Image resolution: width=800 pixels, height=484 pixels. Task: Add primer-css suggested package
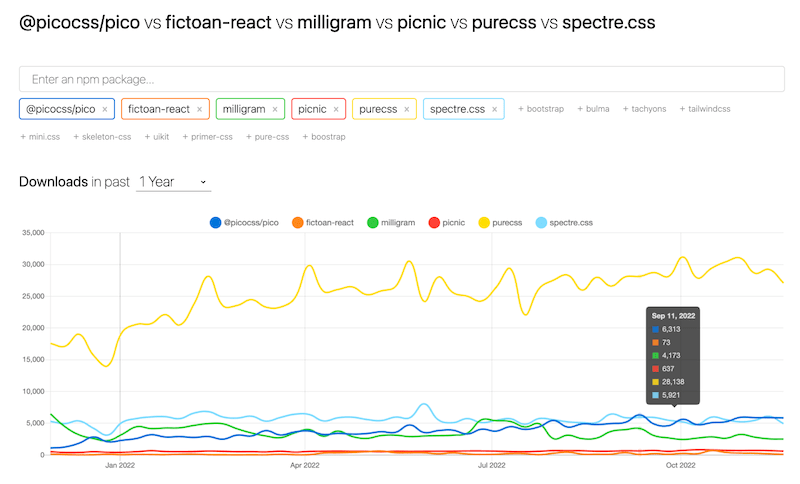[x=207, y=137]
